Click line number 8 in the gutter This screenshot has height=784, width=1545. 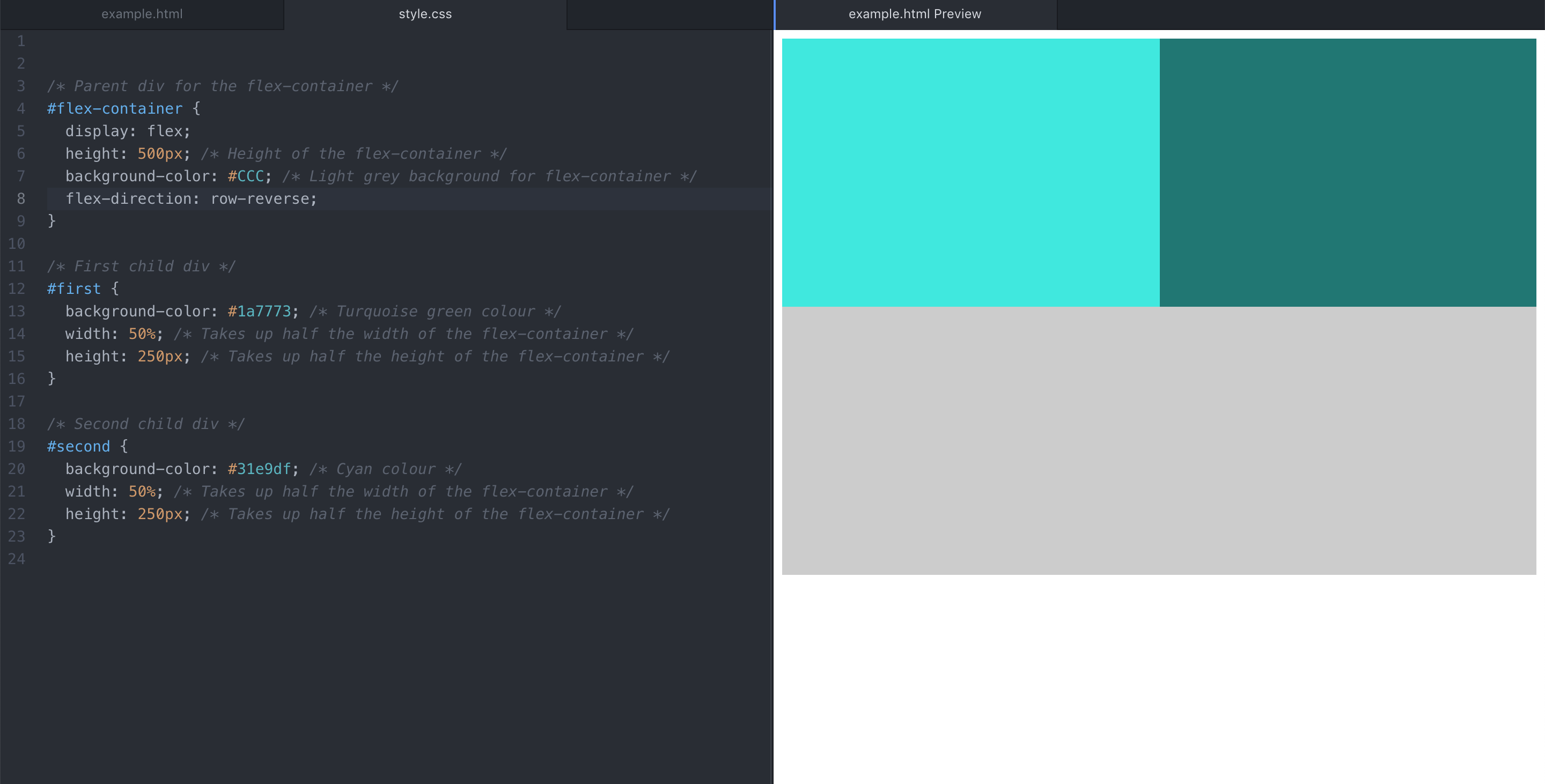click(20, 199)
